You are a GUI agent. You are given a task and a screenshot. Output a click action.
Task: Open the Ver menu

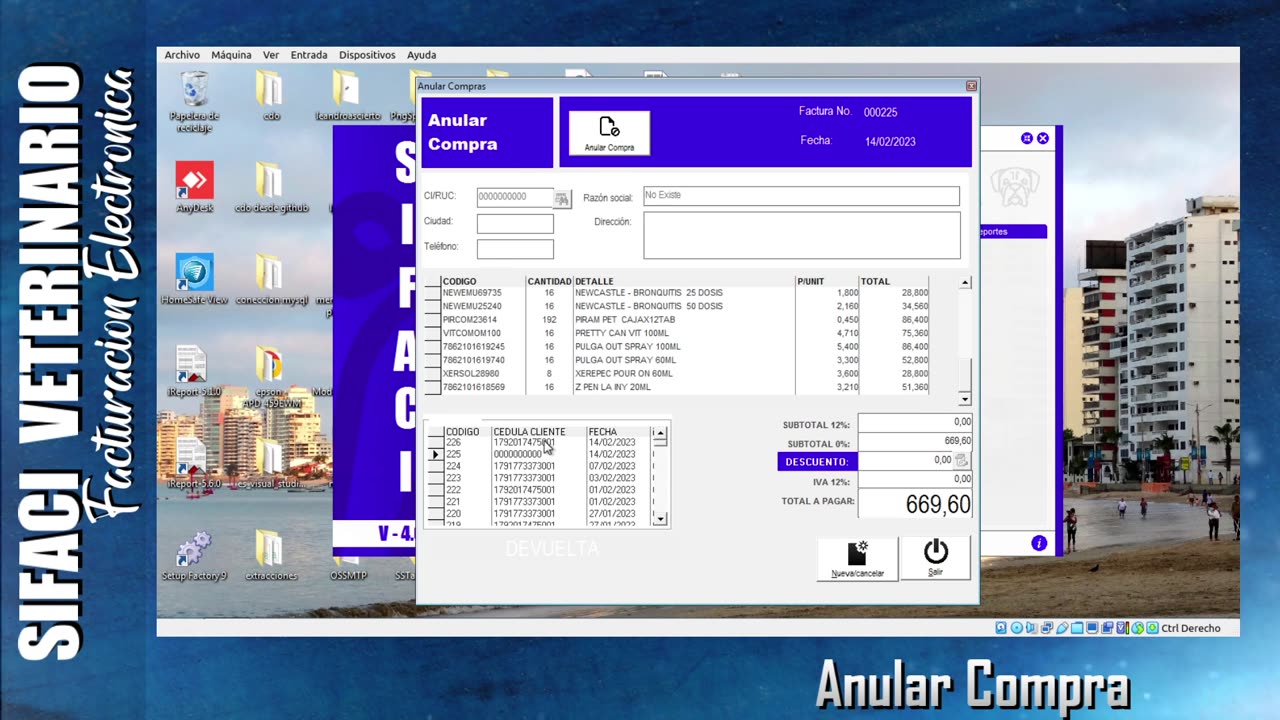271,55
